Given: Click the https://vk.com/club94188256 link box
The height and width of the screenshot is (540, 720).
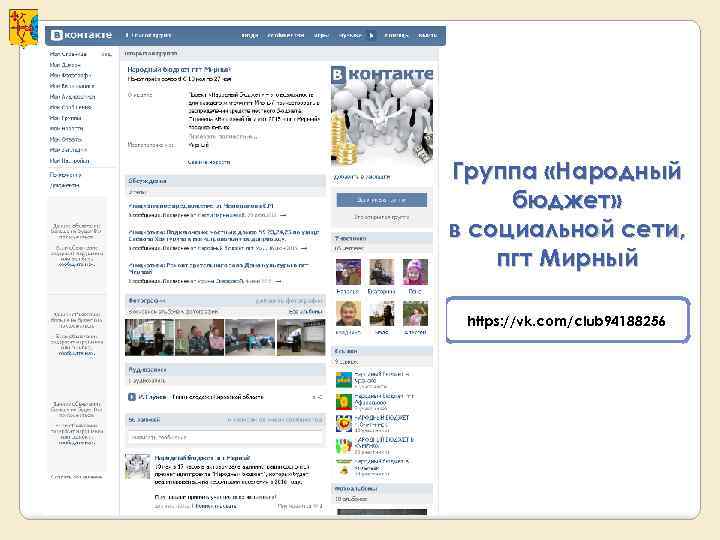Looking at the screenshot, I should [568, 320].
